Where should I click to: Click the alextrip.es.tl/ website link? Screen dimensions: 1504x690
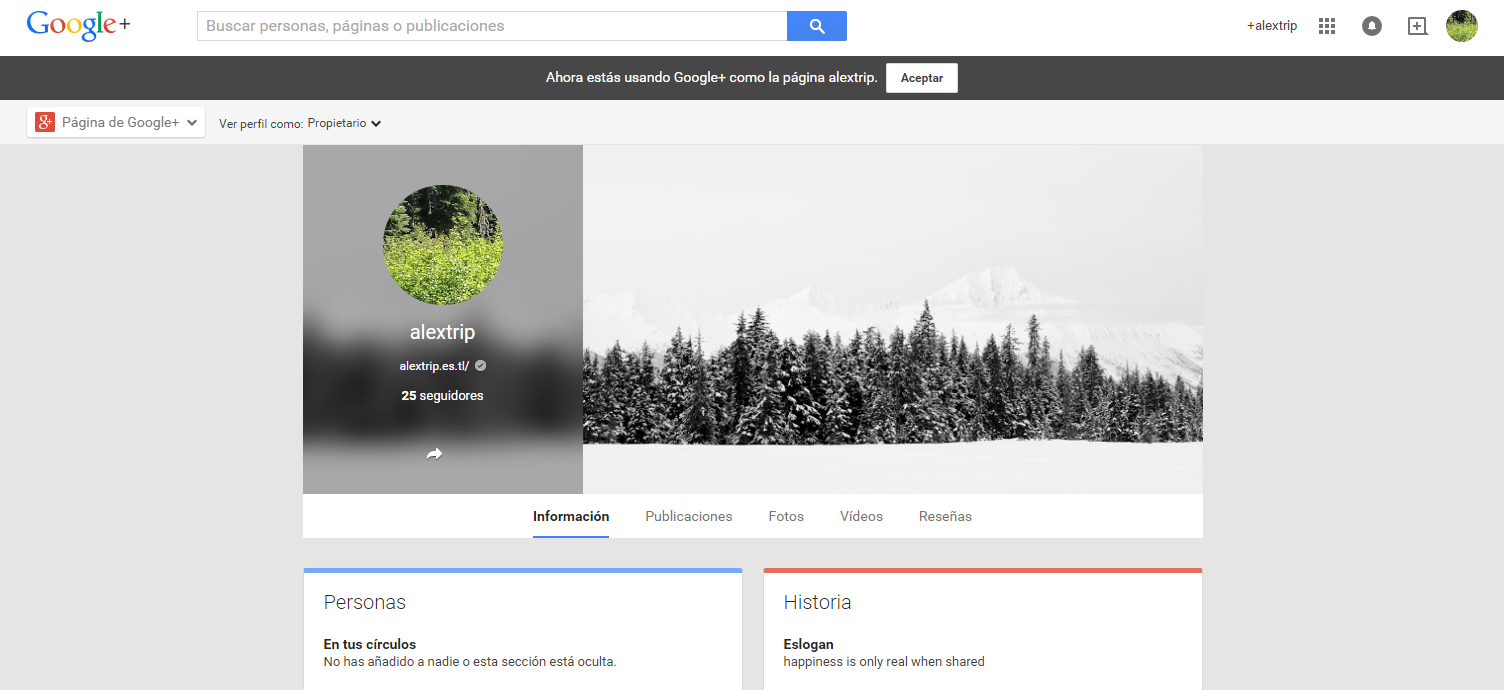tap(434, 366)
